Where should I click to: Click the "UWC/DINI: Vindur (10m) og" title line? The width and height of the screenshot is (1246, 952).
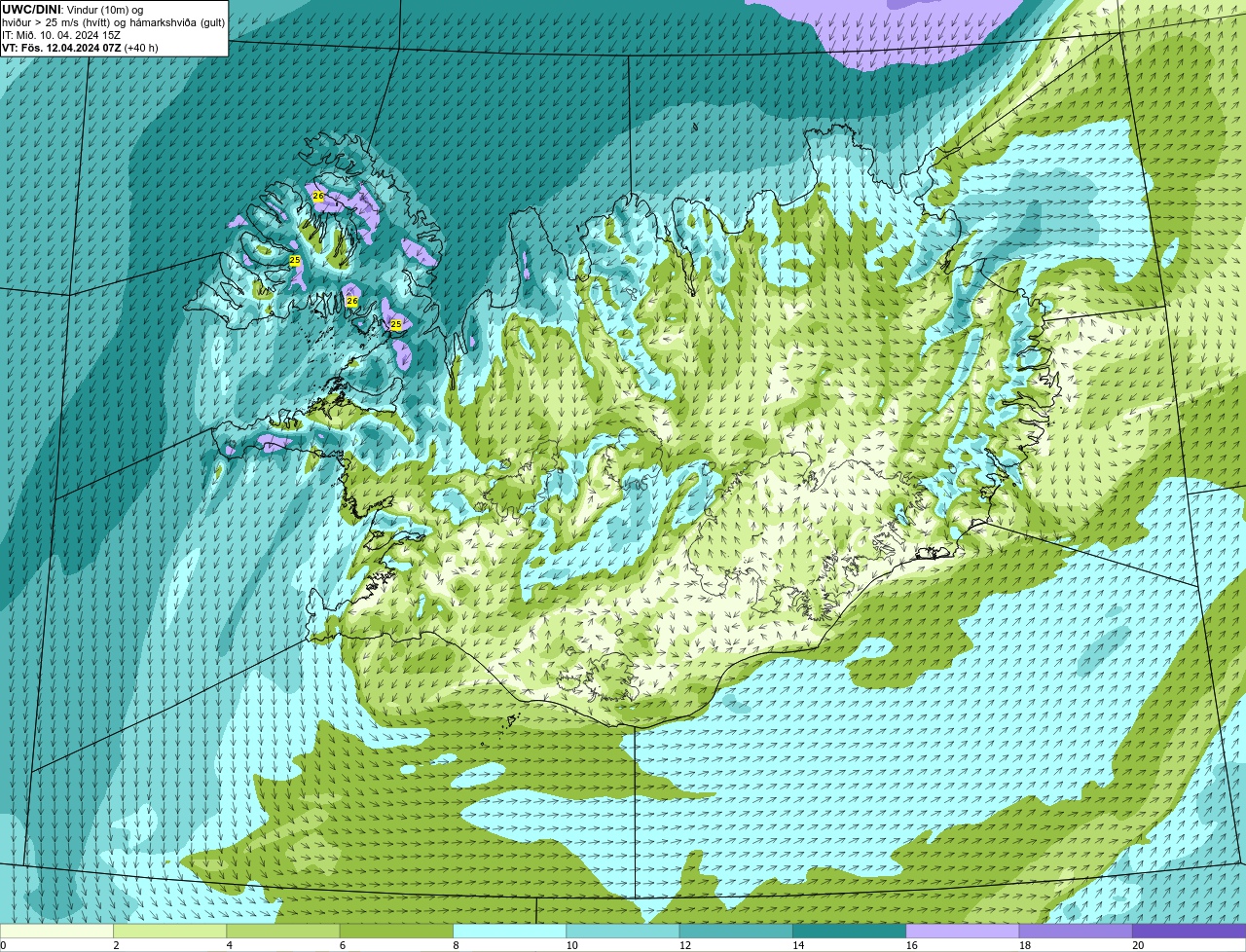(x=73, y=10)
